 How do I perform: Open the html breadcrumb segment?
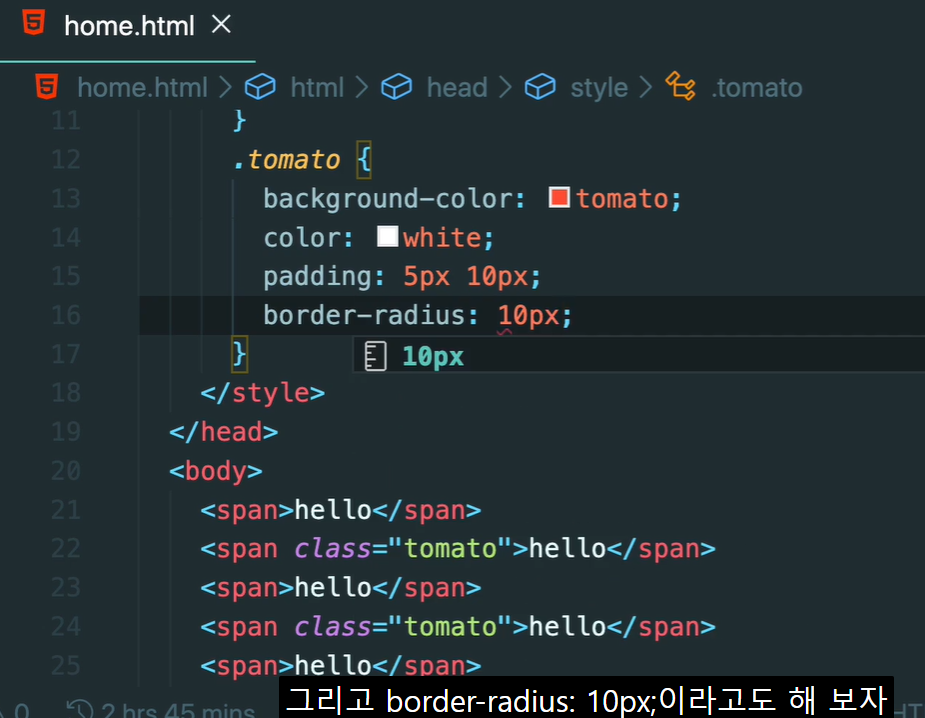click(x=317, y=88)
